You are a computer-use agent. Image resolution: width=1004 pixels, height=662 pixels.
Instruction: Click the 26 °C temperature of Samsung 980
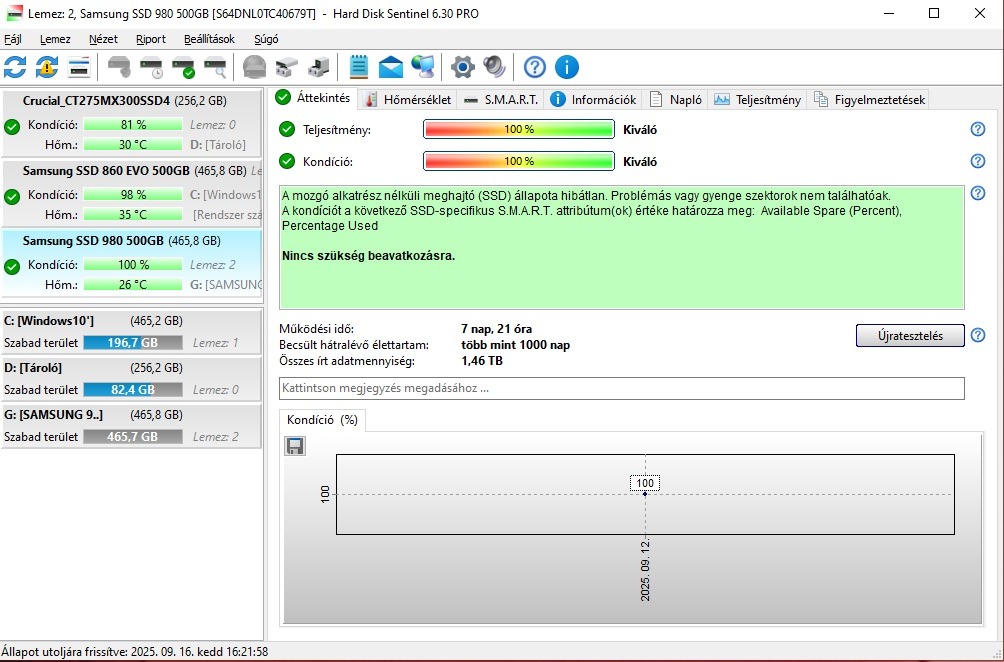point(133,284)
